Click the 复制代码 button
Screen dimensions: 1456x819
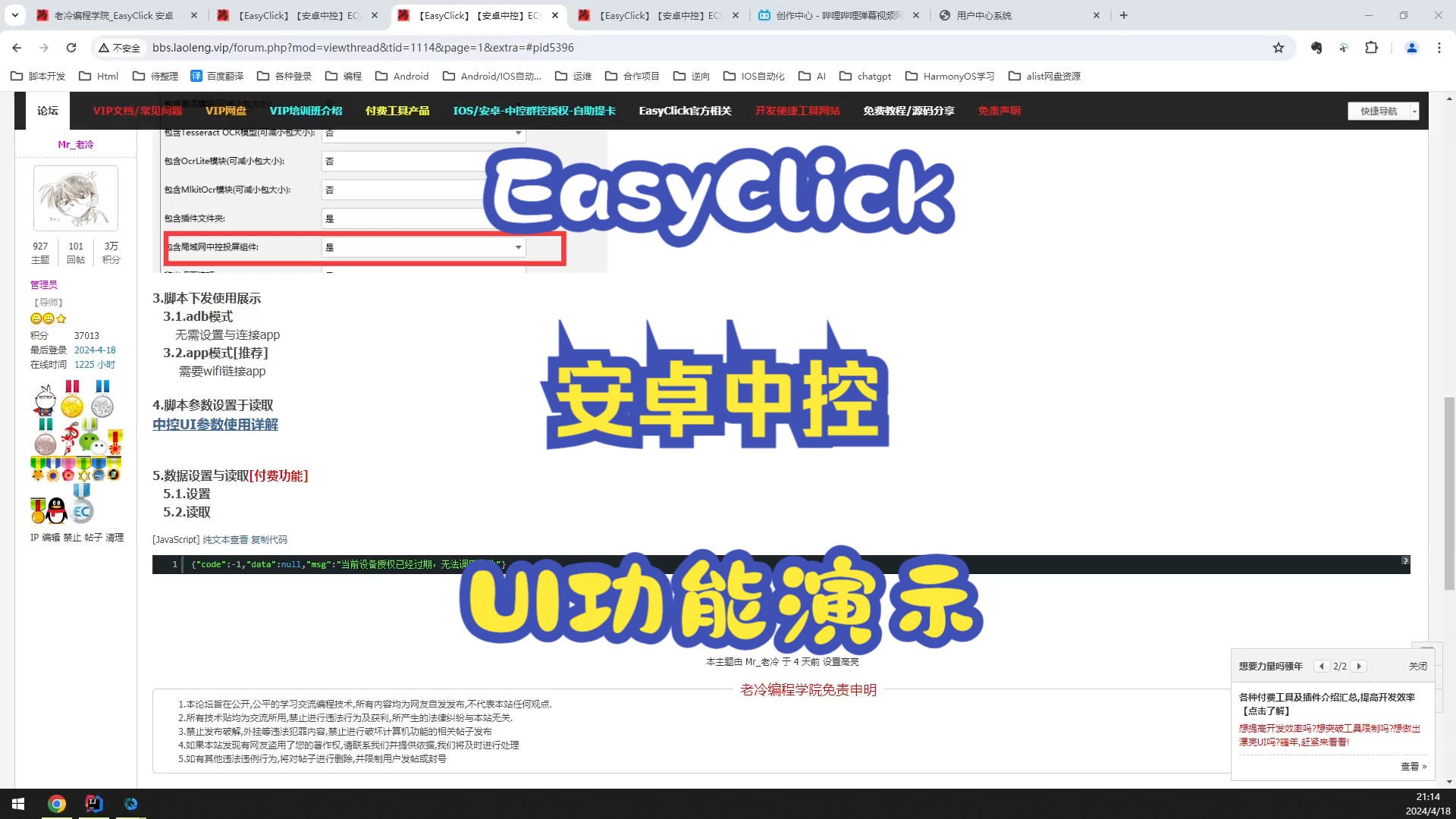click(269, 539)
